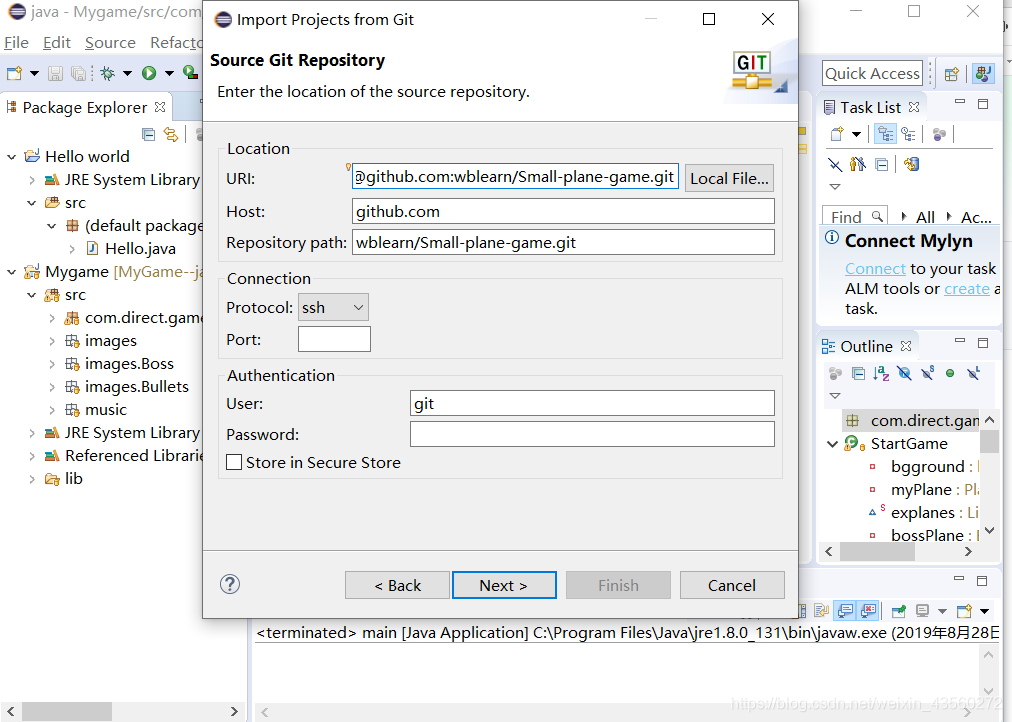
Task: Toggle Link with Editor in Package Explorer
Action: point(171,134)
